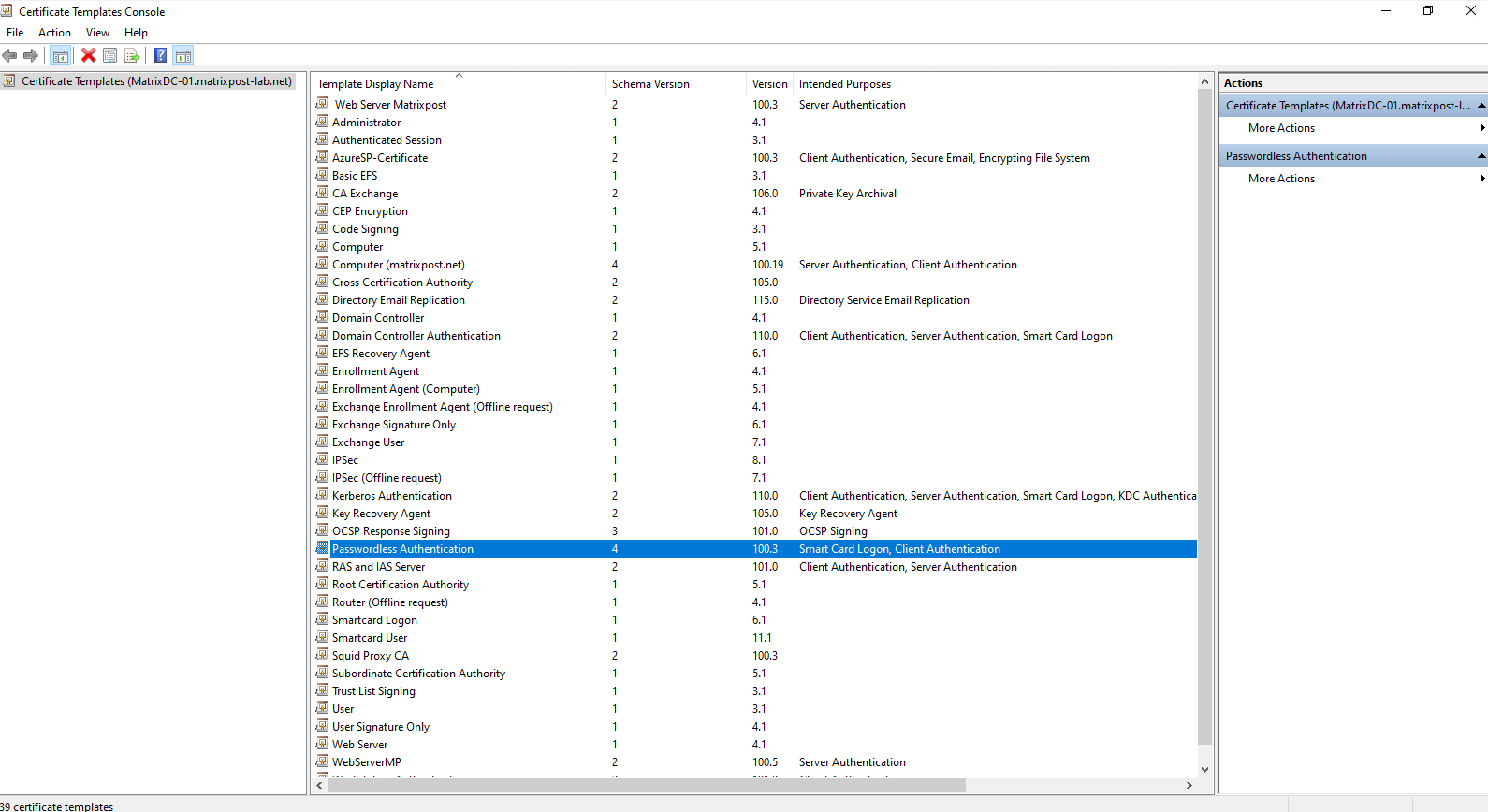
Task: Select the Enrollment Agent (Computer) template
Action: tap(406, 389)
